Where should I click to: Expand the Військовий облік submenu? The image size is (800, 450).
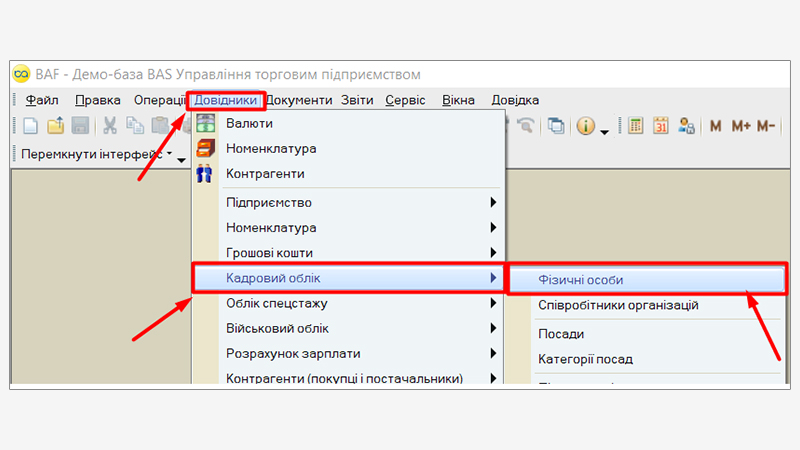[x=277, y=328]
